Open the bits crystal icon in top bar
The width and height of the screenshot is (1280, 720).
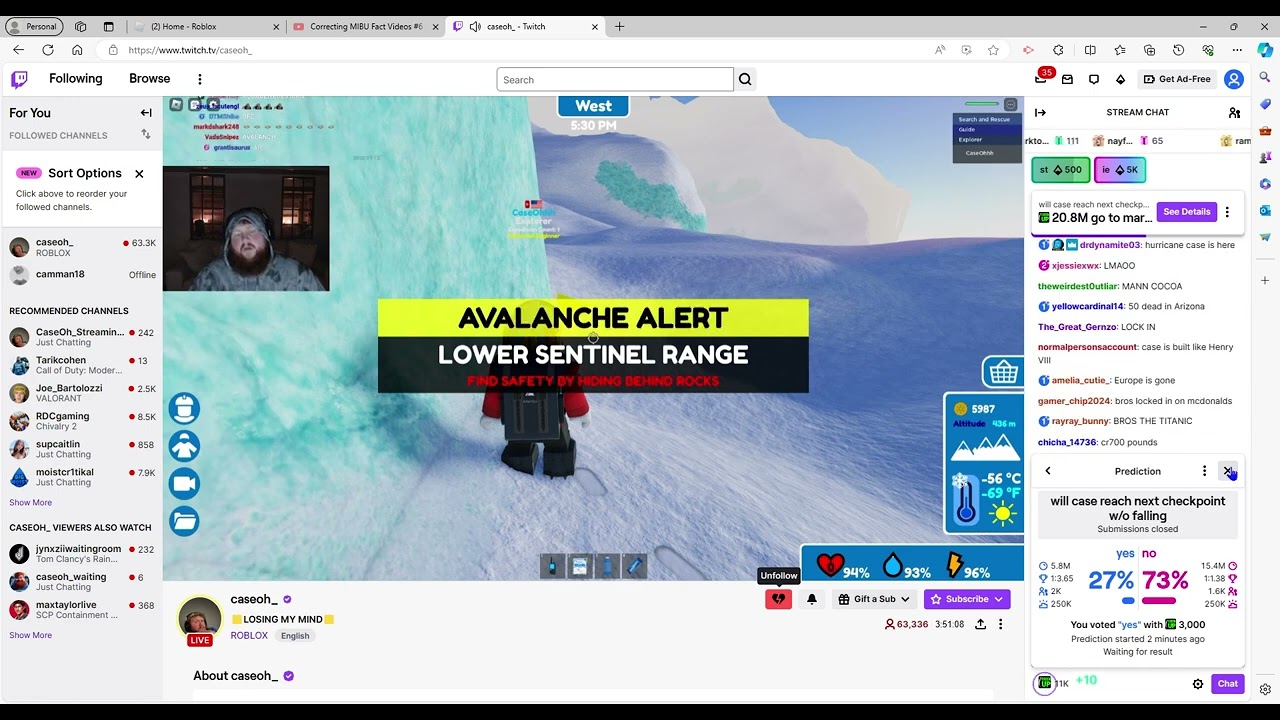(1120, 79)
